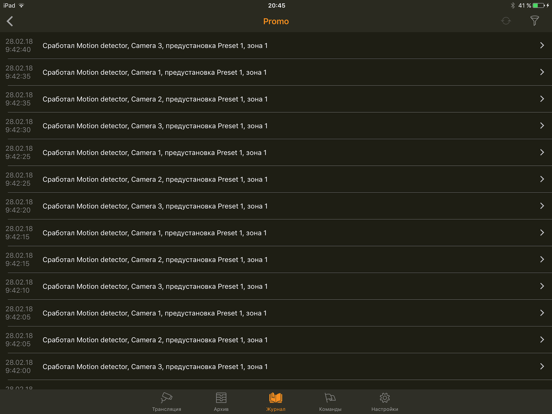The image size is (552, 414).
Task: Tap the chevron of 9:42:15 Camera 1 event
Action: pyautogui.click(x=542, y=233)
